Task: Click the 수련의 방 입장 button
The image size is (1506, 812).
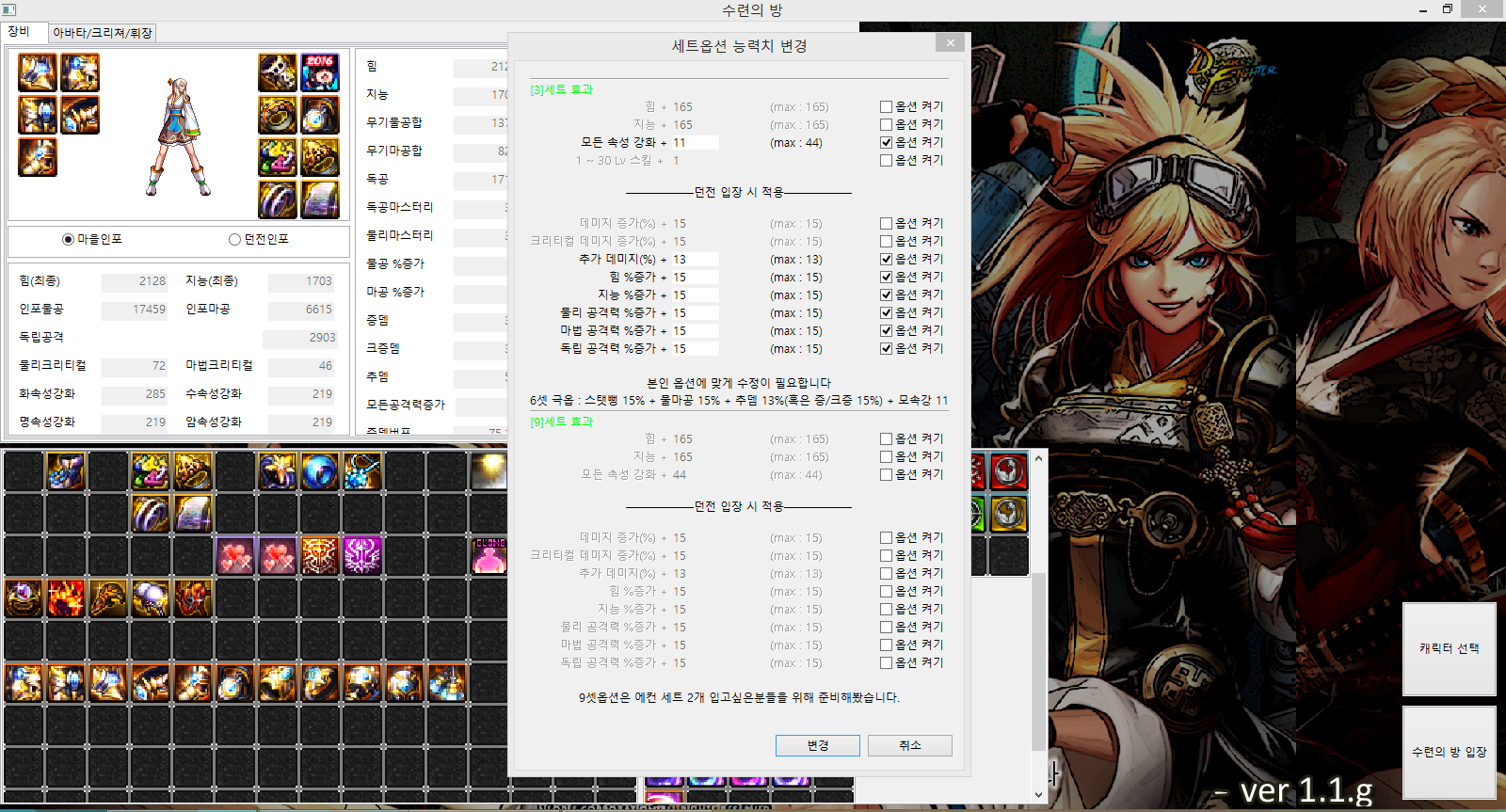Action: pyautogui.click(x=1450, y=752)
